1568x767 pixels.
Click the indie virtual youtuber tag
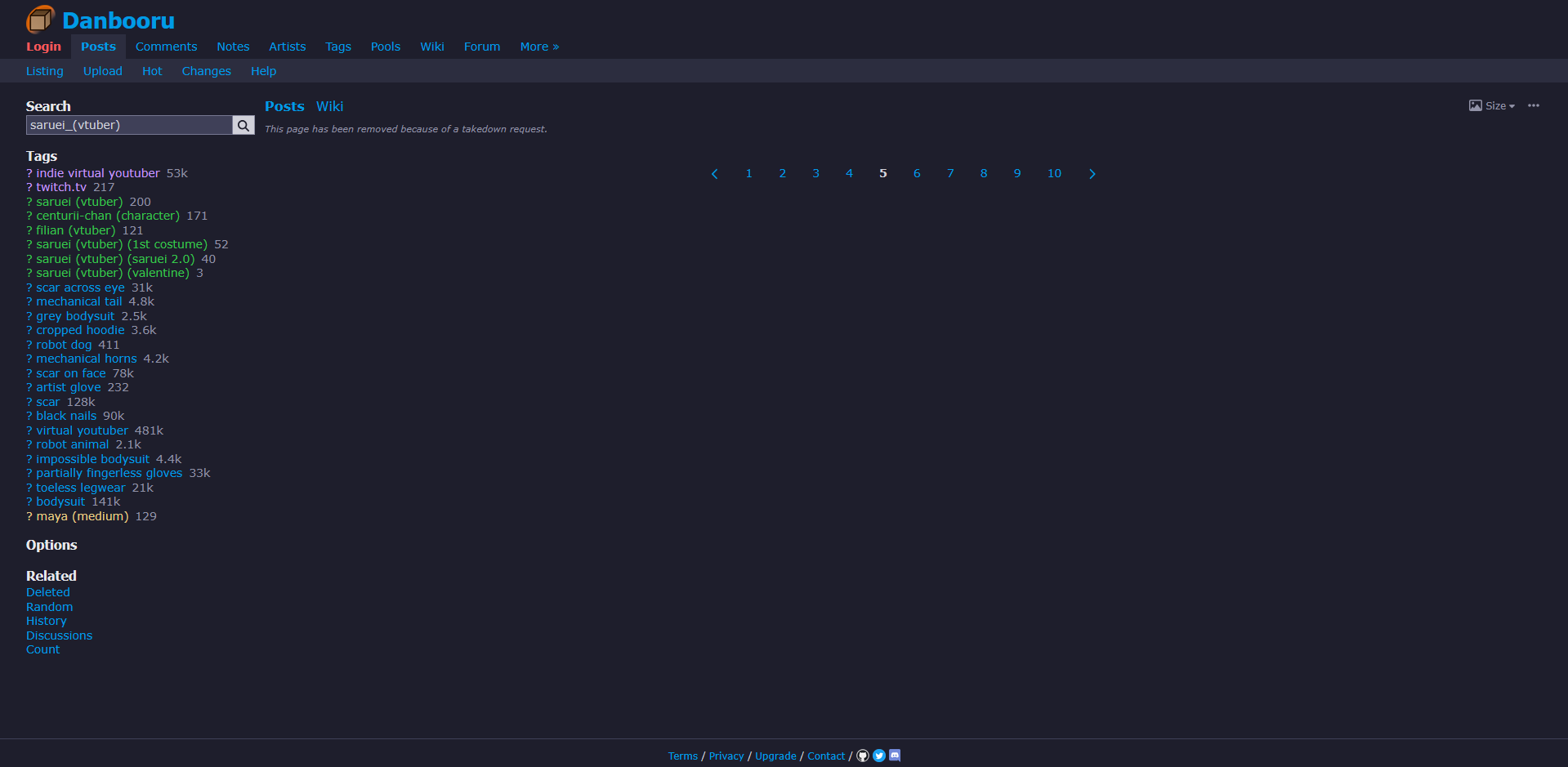click(98, 173)
